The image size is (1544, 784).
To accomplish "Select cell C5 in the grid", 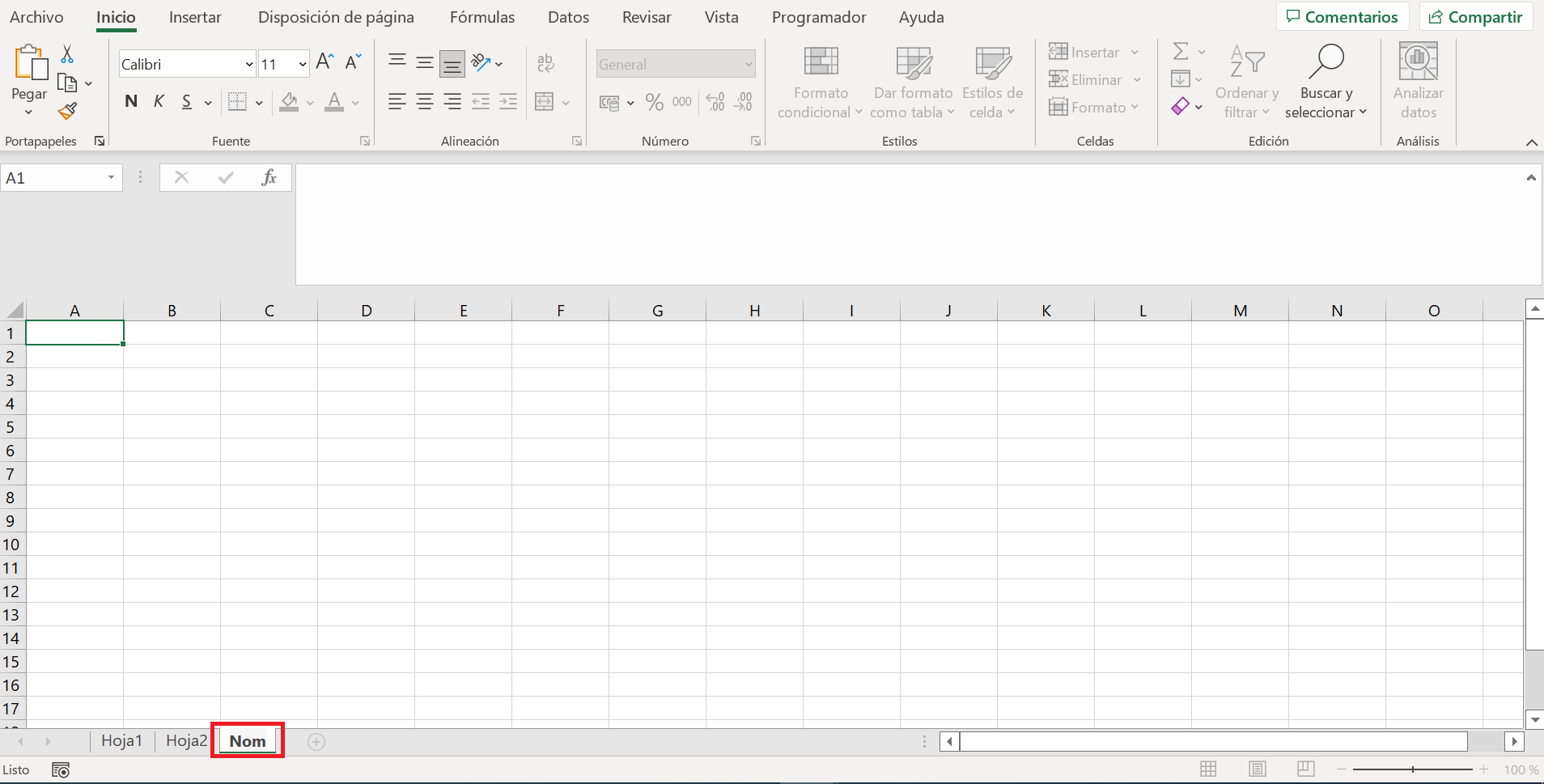I will point(269,427).
